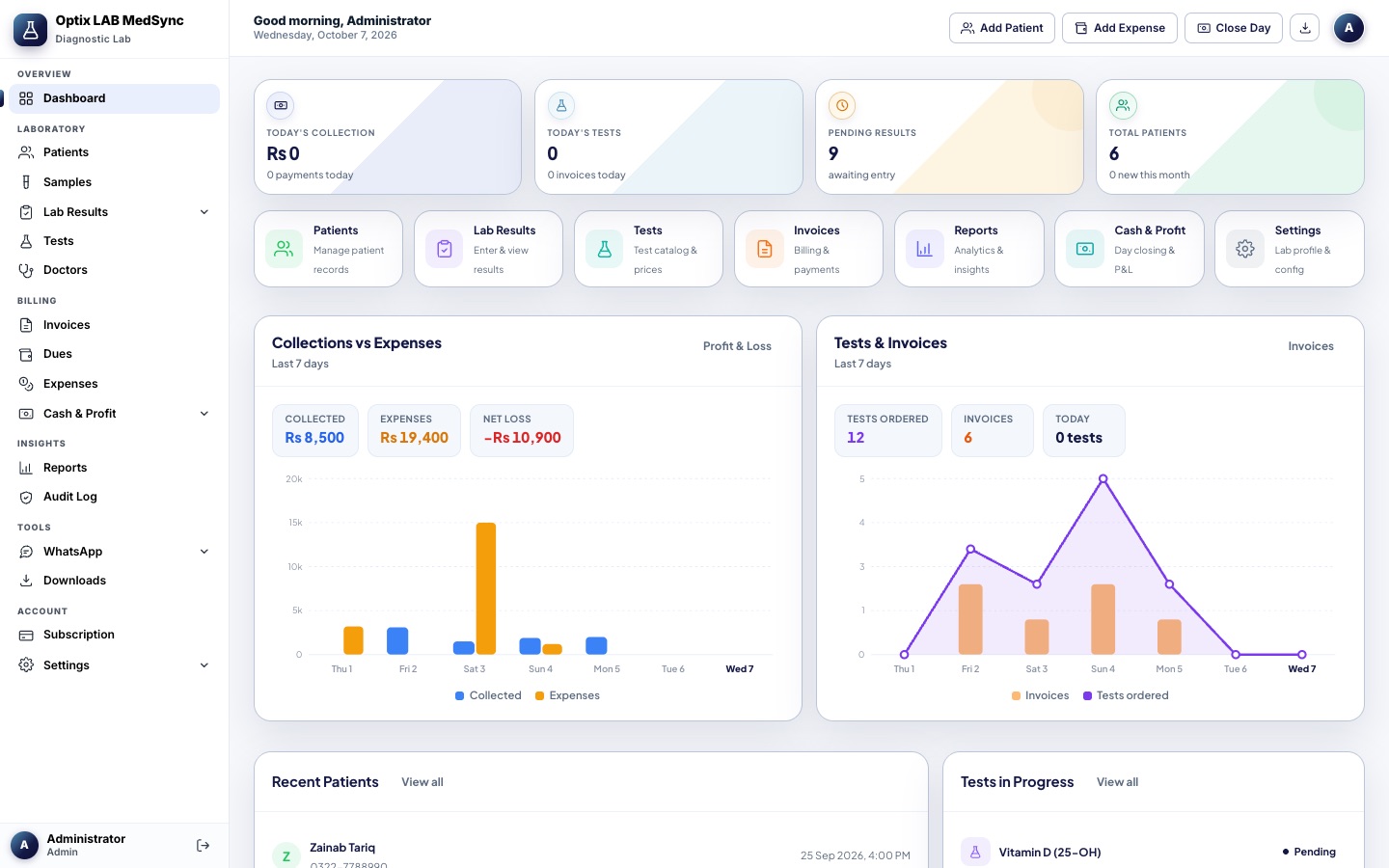Screen dimensions: 1389x868
Task: Open Dashboard in the sidebar
Action: pyautogui.click(x=114, y=98)
